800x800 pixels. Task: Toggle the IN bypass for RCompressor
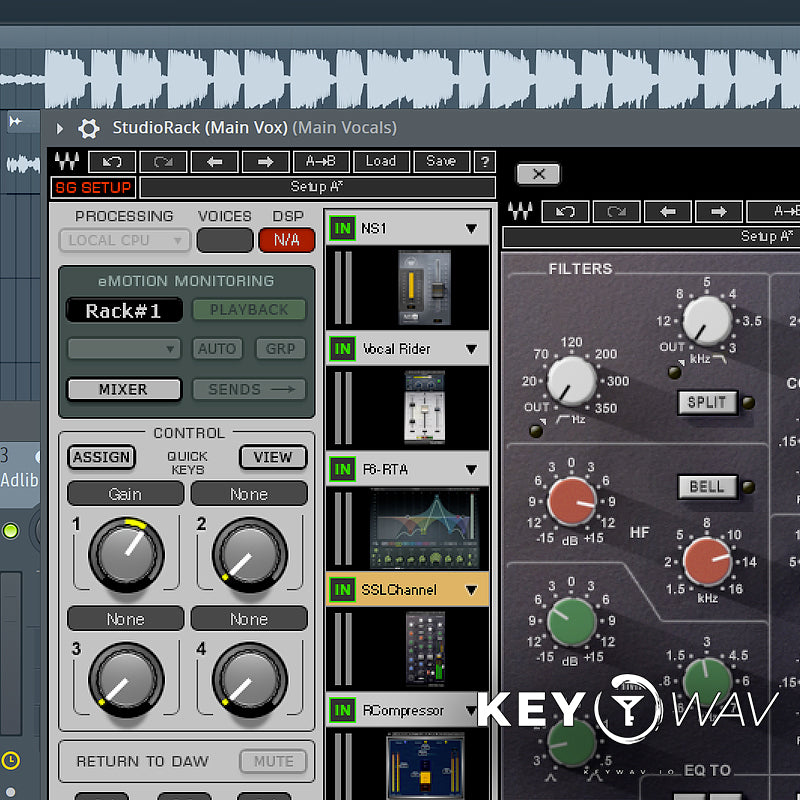pos(342,710)
